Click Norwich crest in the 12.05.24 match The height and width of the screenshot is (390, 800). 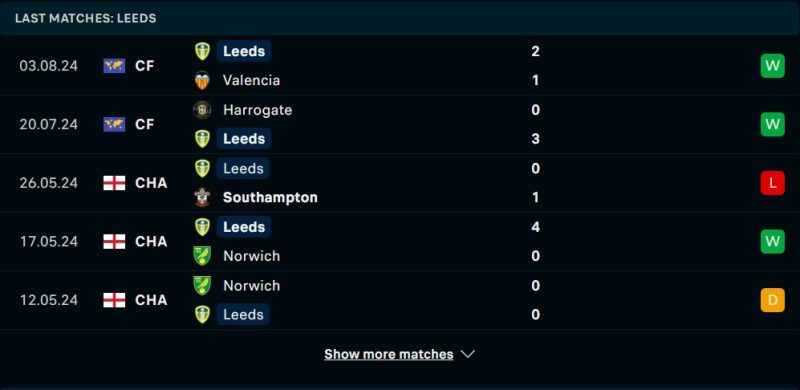203,285
